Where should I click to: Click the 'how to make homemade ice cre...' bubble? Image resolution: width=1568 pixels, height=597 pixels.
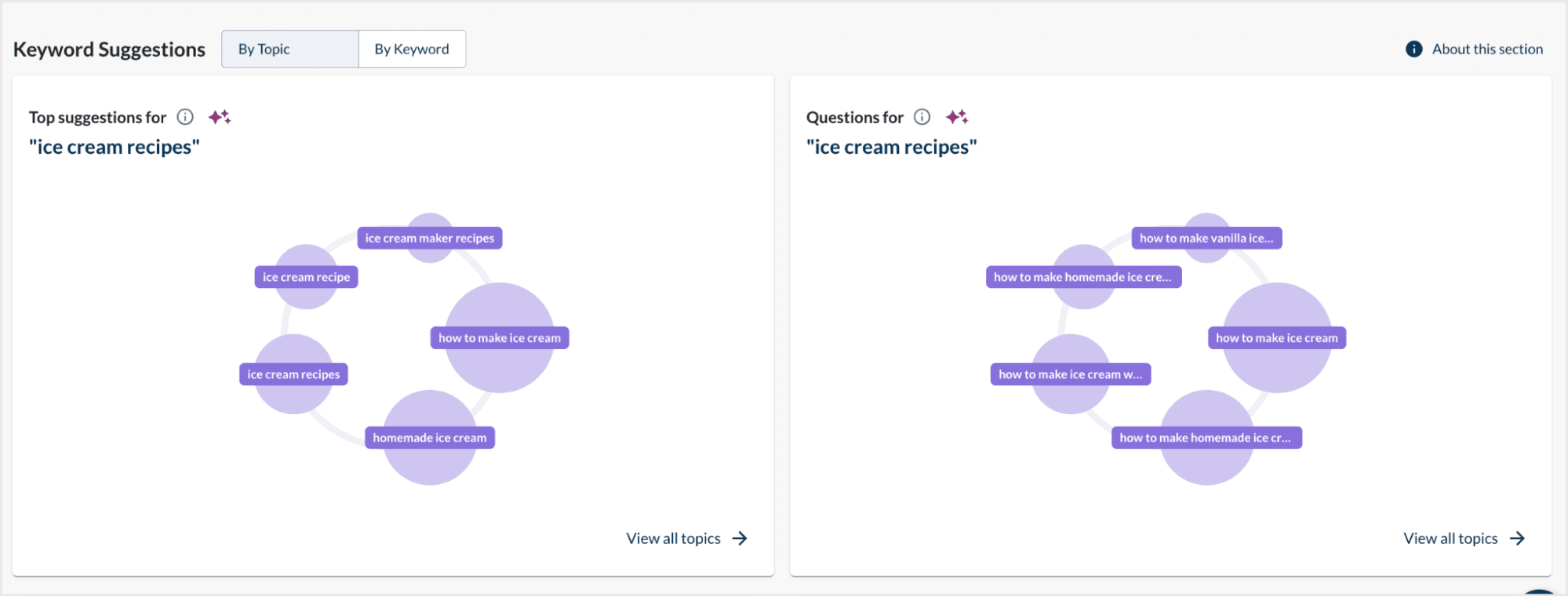point(1082,276)
